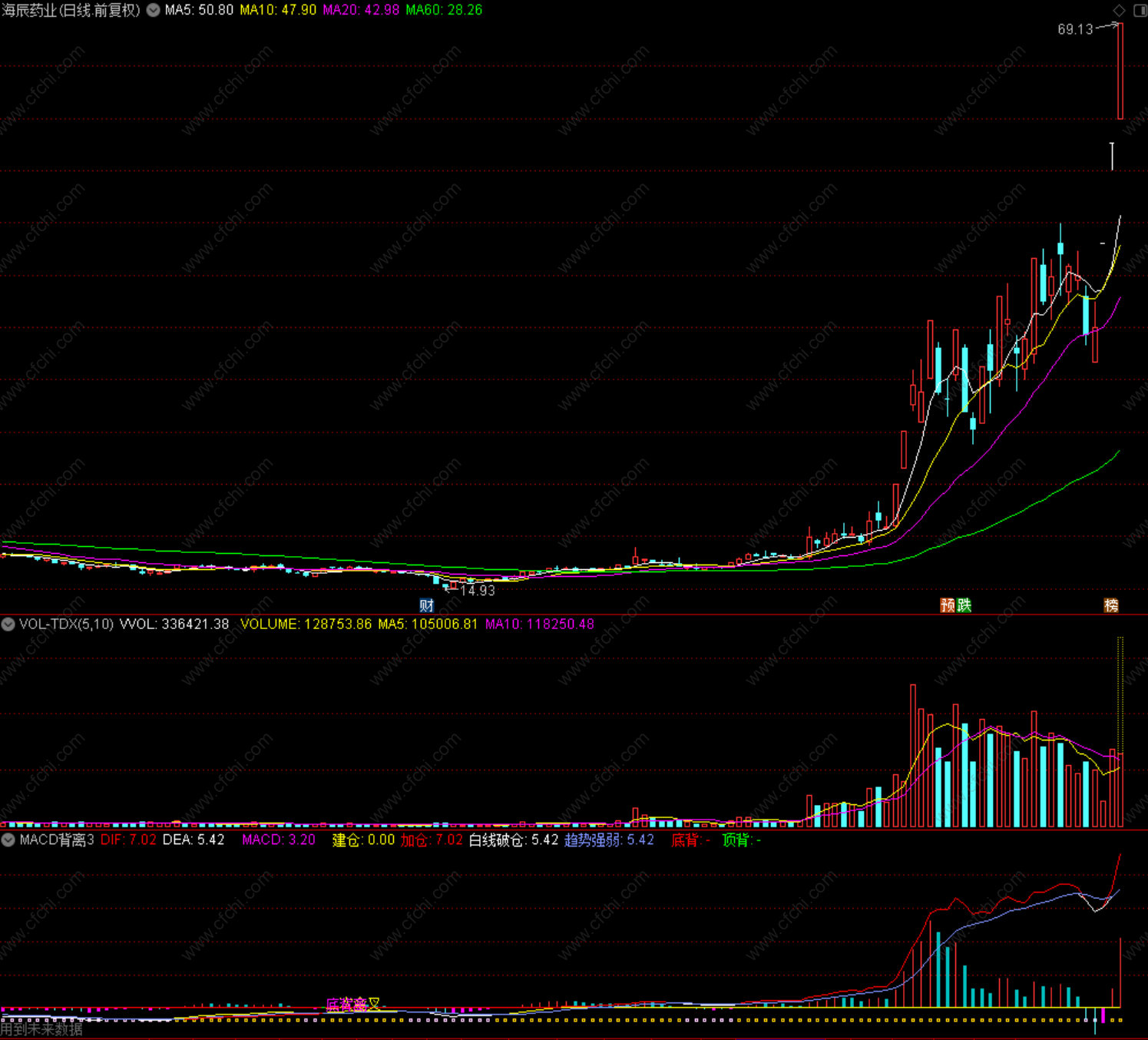Click the 海辰药业(日线.前复权) chart title
1148x1040 pixels.
pyautogui.click(x=71, y=10)
